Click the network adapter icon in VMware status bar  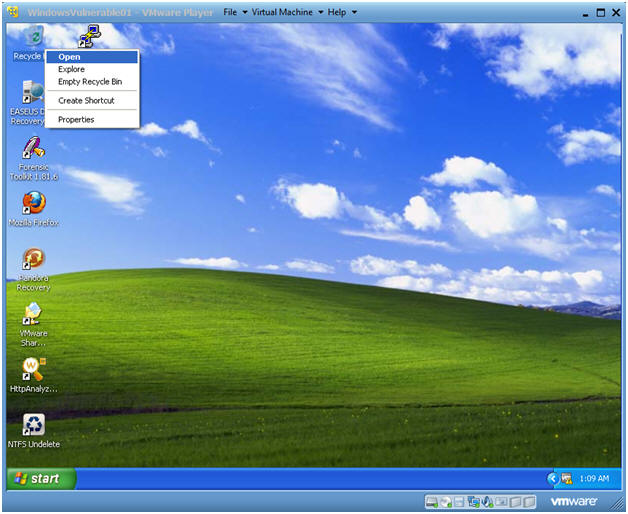tap(473, 502)
